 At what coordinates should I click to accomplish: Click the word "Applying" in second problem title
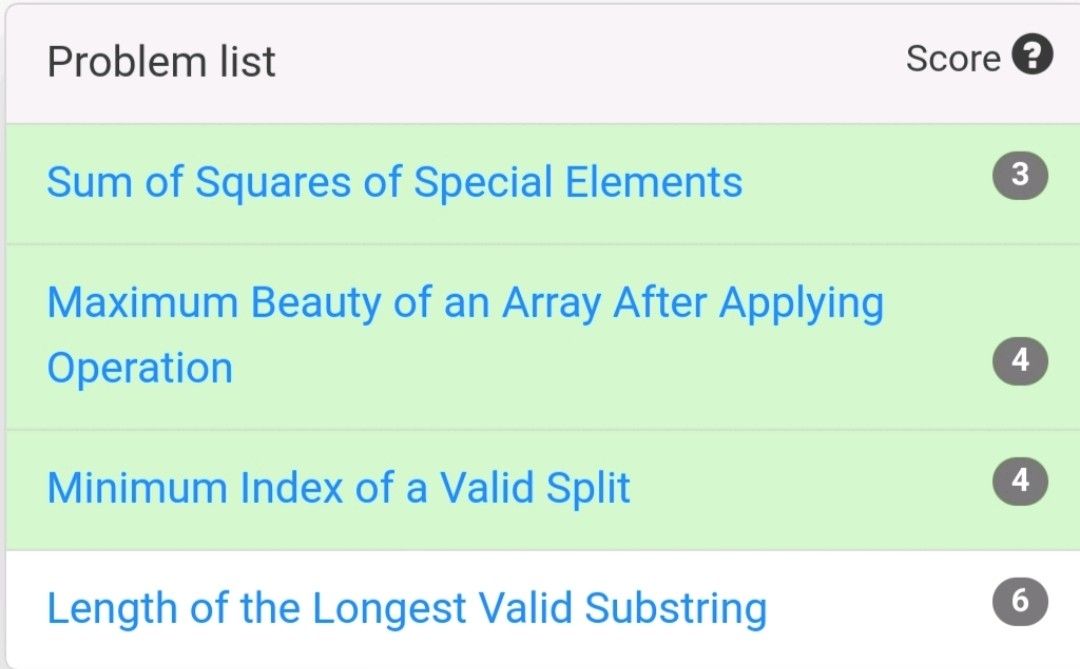[x=801, y=303]
